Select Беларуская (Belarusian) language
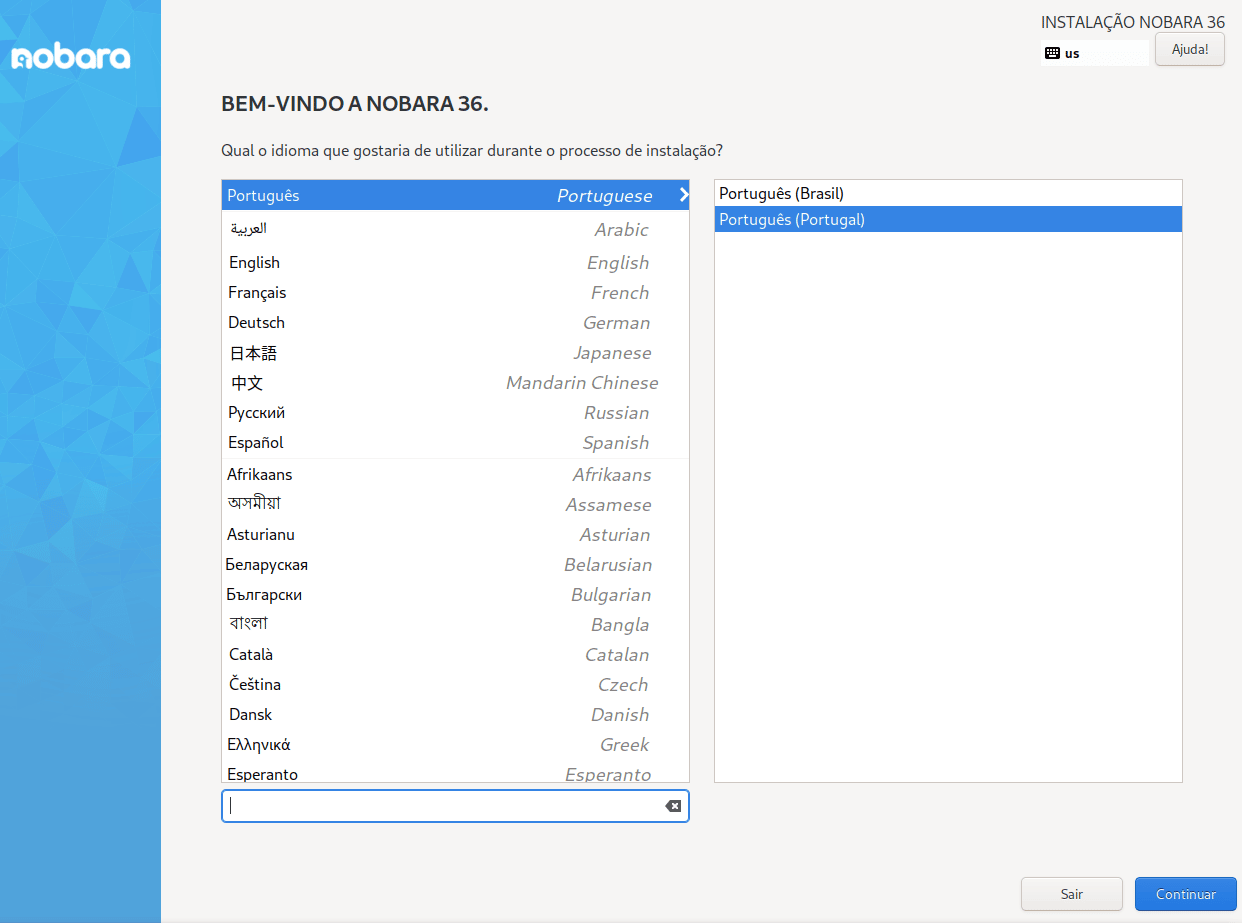Viewport: 1242px width, 923px height. [455, 564]
